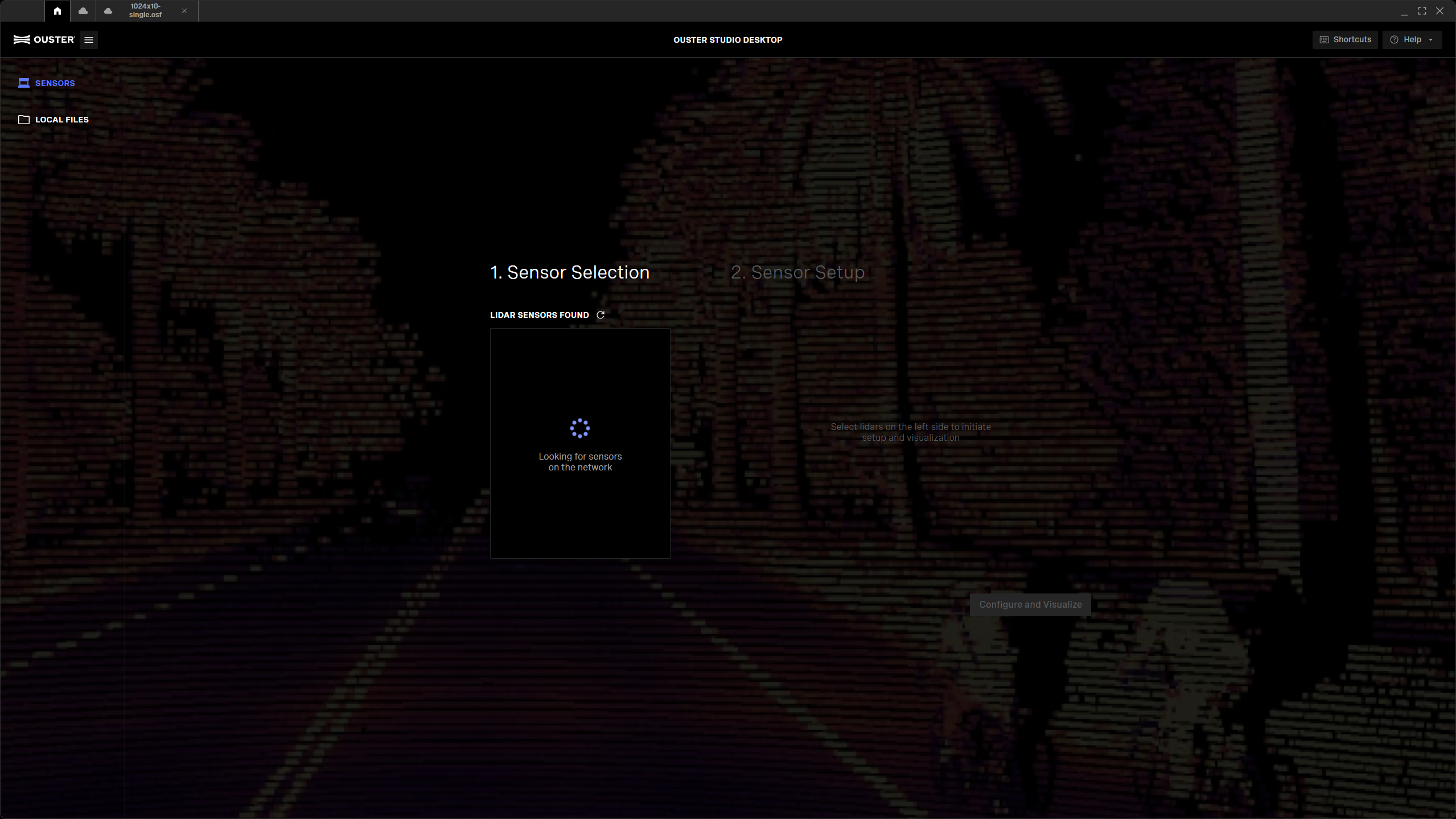Viewport: 1456px width, 819px height.
Task: Click the sensor search loading spinner
Action: 579,428
